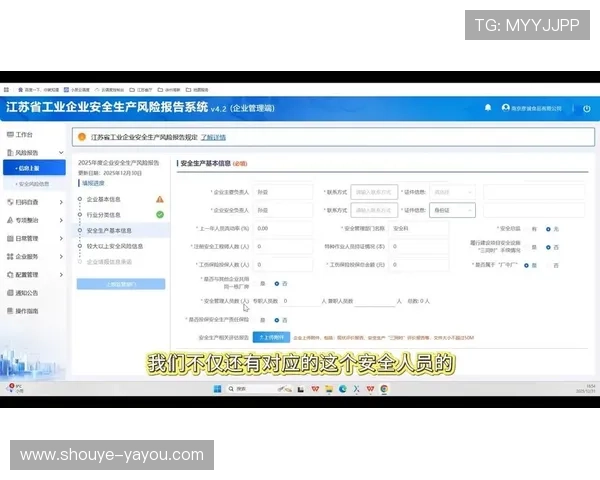600x480 pixels.
Task: Collapse the 风险报告 chevron
Action: point(61,152)
